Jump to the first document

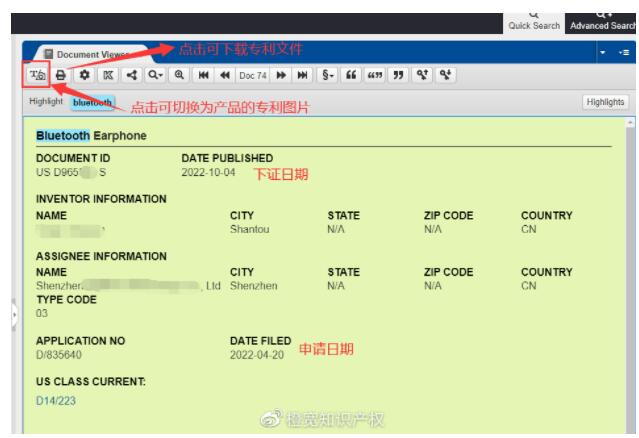(203, 75)
